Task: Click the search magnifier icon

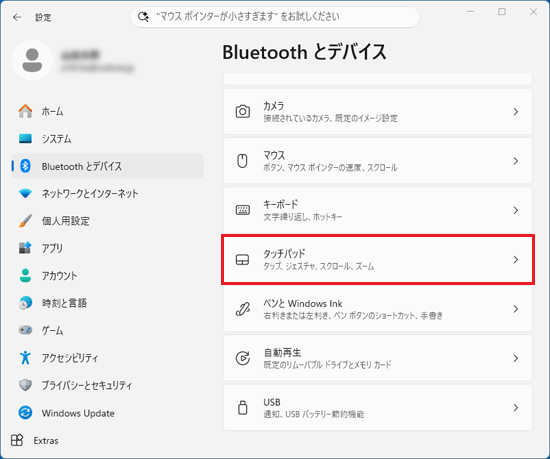Action: [x=143, y=17]
